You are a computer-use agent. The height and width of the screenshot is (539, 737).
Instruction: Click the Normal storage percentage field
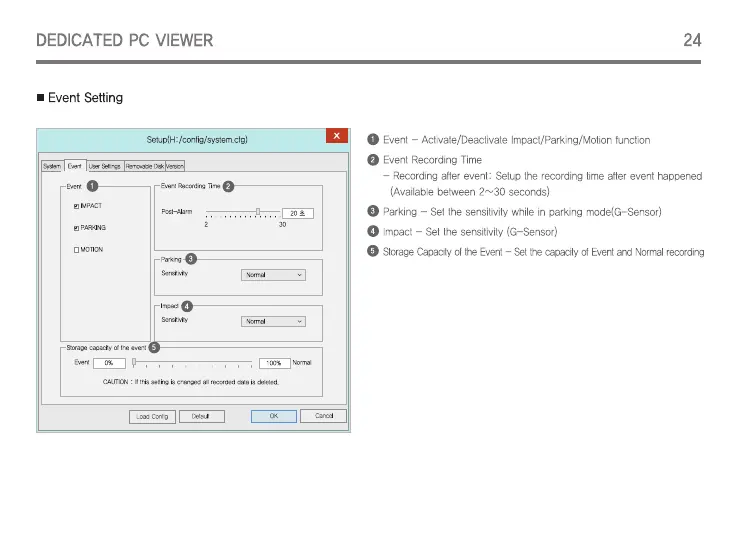tap(274, 363)
